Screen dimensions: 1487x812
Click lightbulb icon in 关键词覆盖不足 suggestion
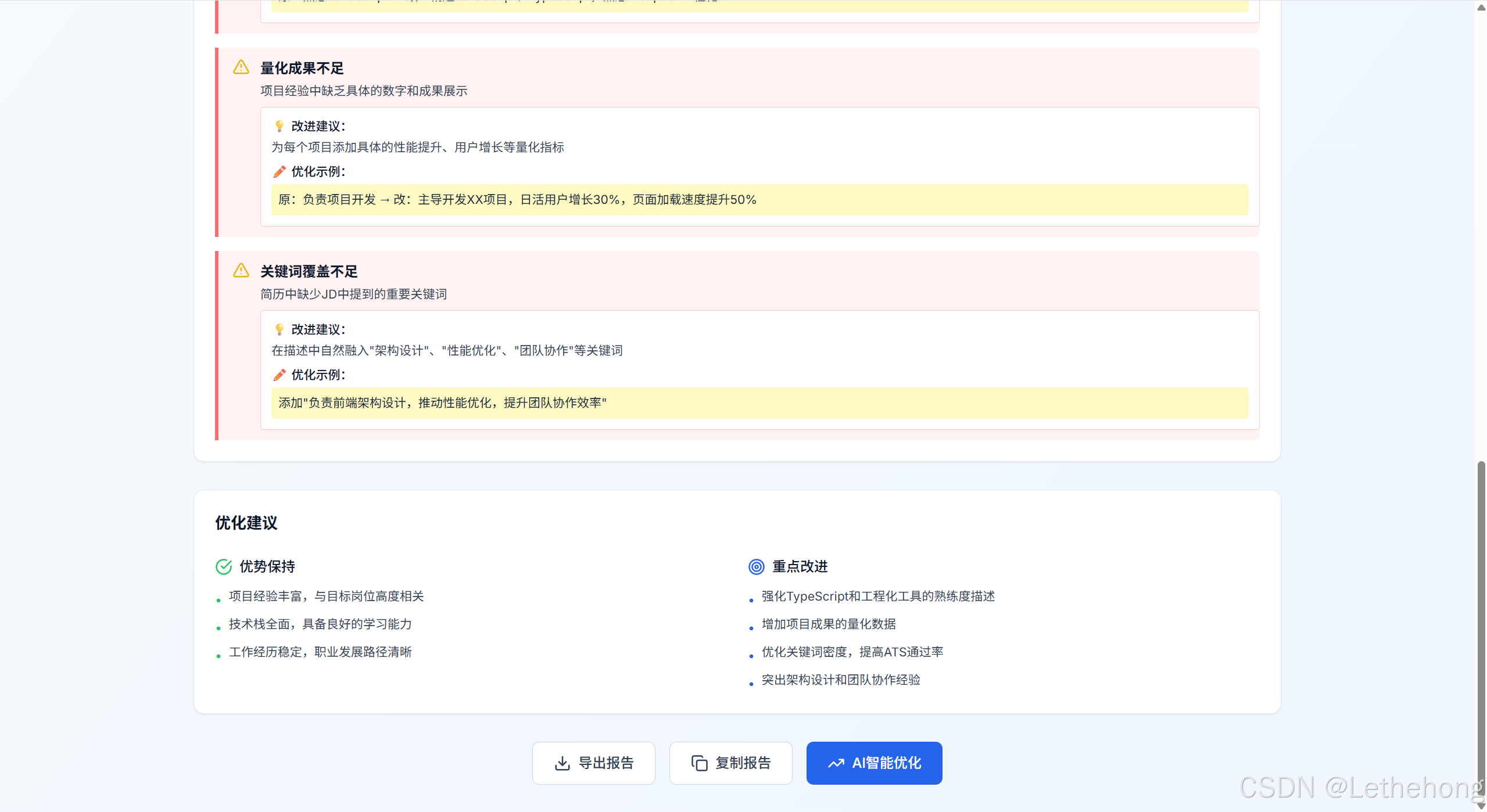pos(280,329)
